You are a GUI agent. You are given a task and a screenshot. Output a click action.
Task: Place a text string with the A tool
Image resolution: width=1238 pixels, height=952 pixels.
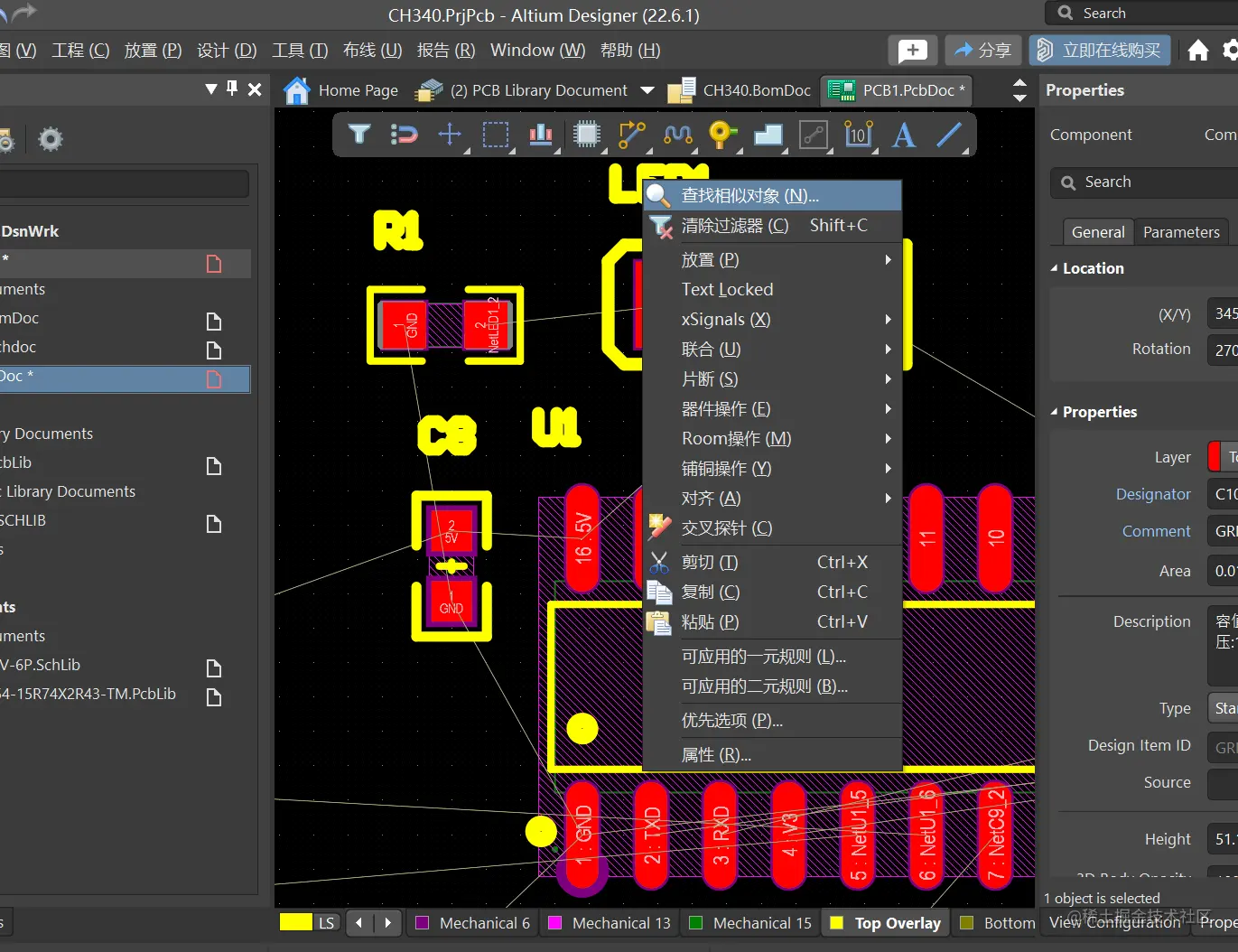pyautogui.click(x=904, y=135)
